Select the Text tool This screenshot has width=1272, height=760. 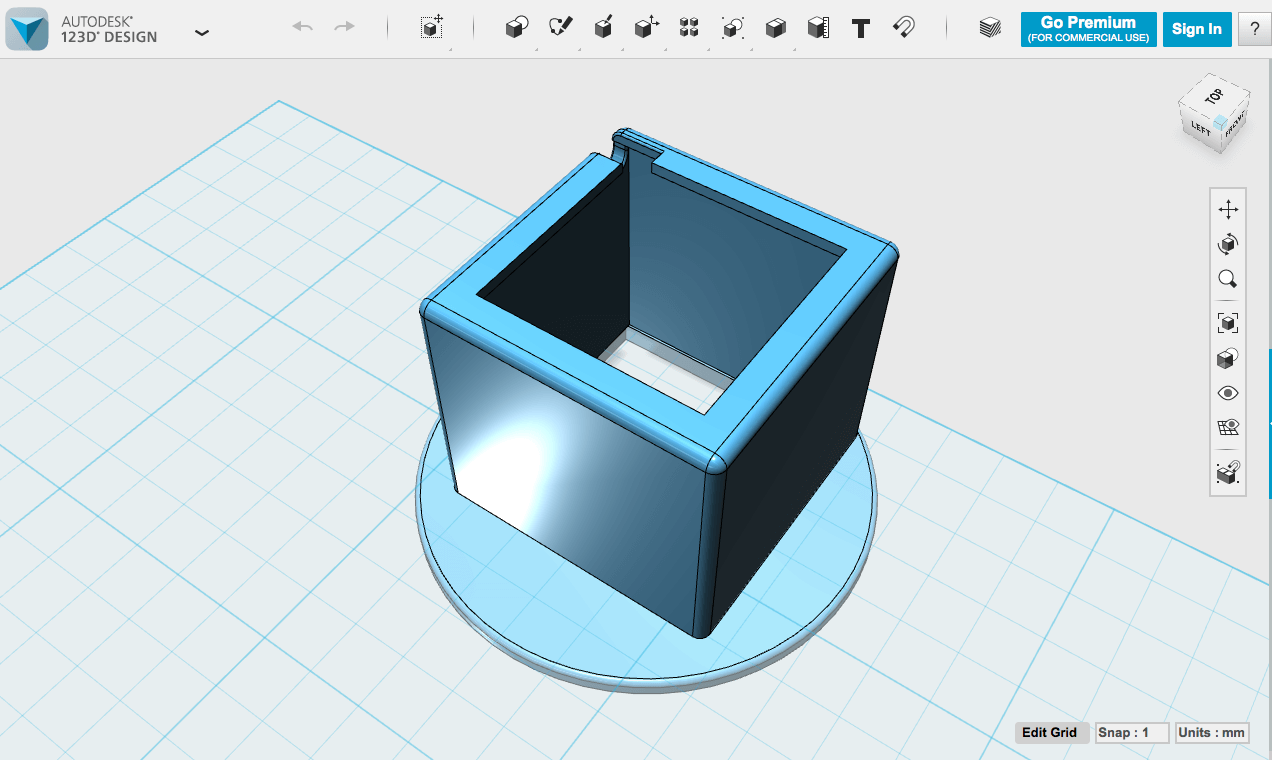point(861,28)
